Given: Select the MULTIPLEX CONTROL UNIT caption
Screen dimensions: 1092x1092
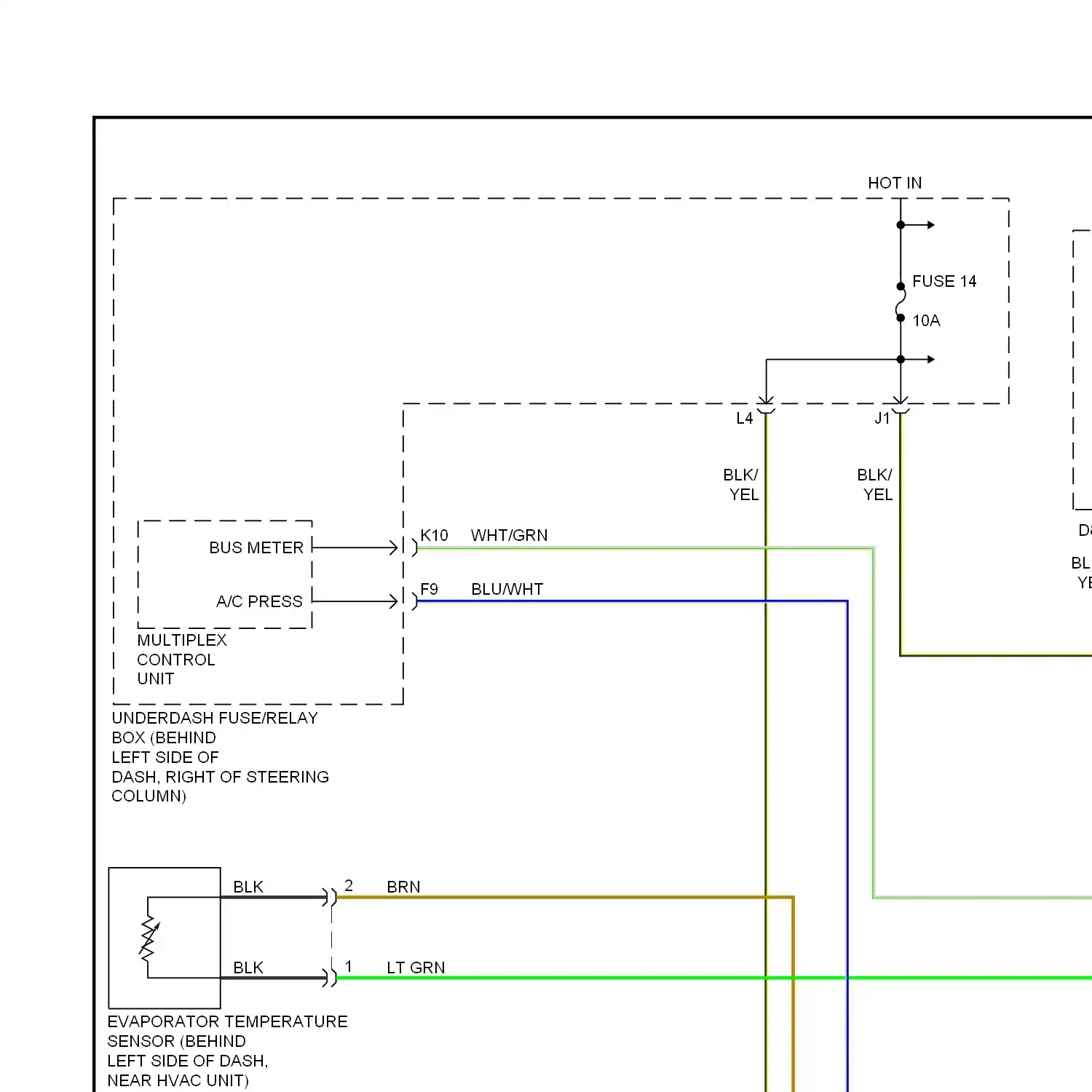Looking at the screenshot, I should coord(182,660).
